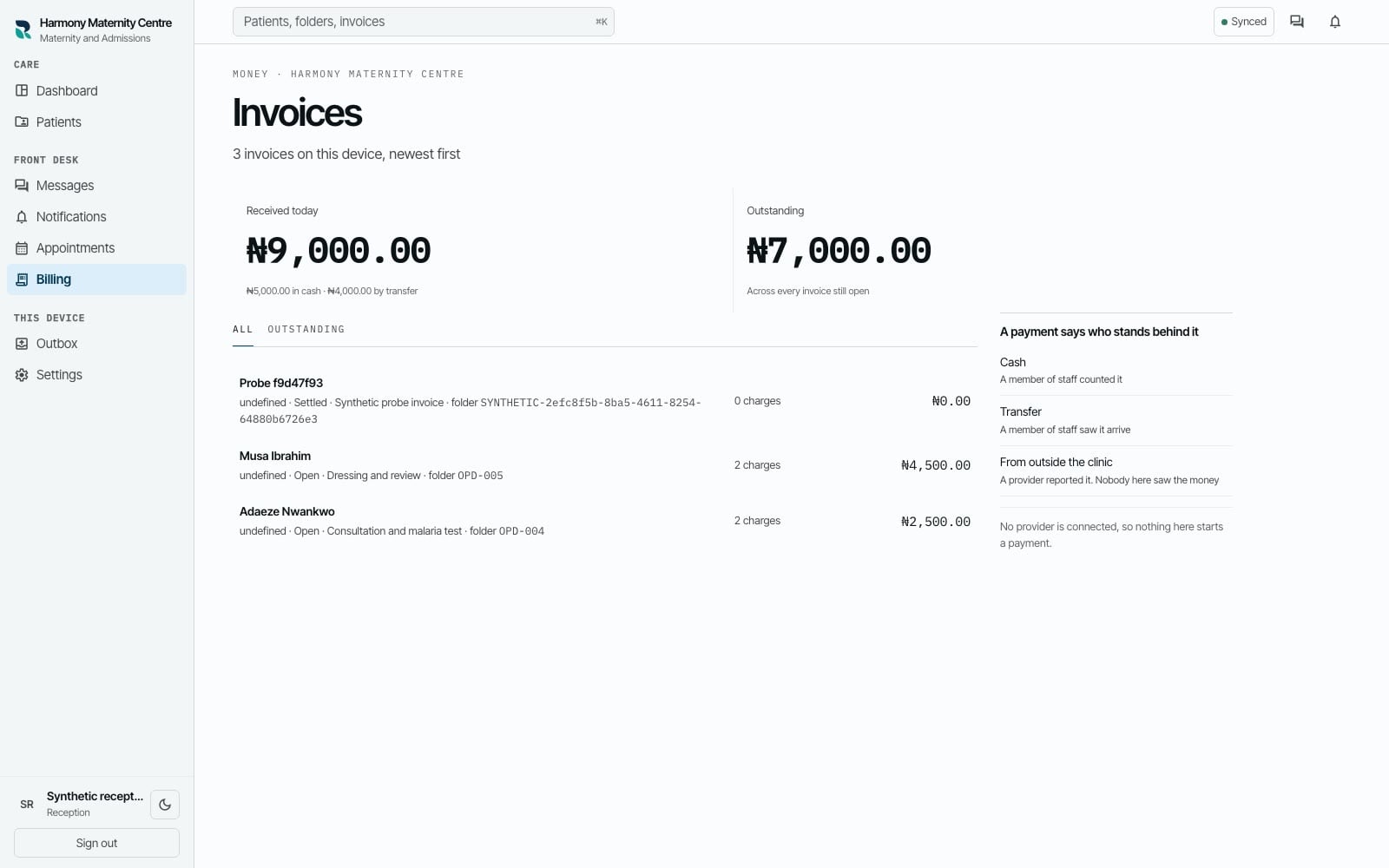This screenshot has height=868, width=1389.
Task: Click the bell notification icon in top bar
Action: (x=1335, y=22)
